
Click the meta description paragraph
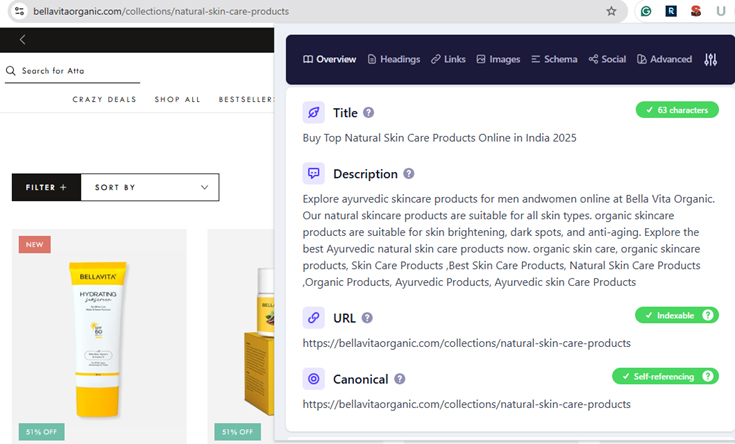tap(509, 241)
